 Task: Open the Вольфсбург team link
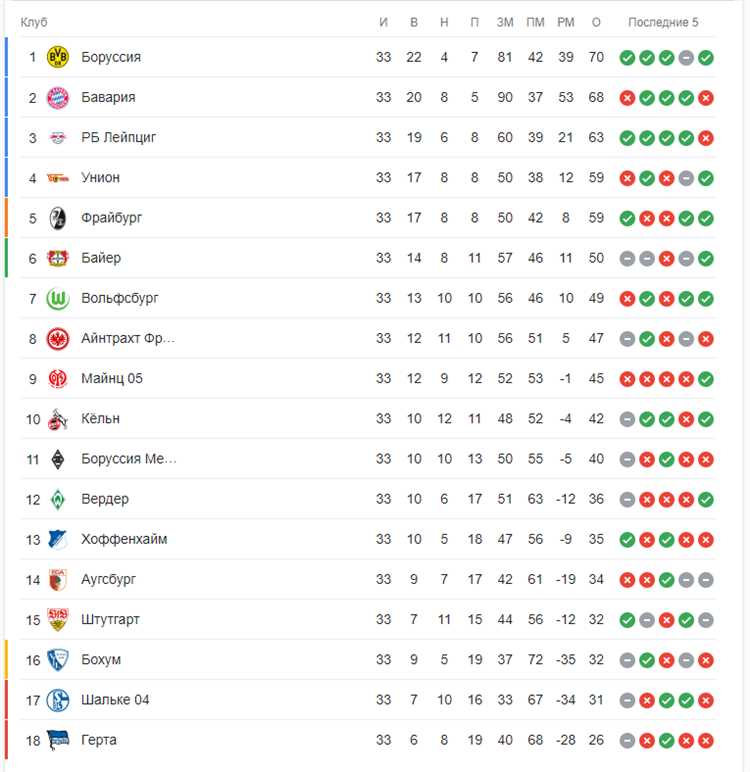click(x=120, y=298)
